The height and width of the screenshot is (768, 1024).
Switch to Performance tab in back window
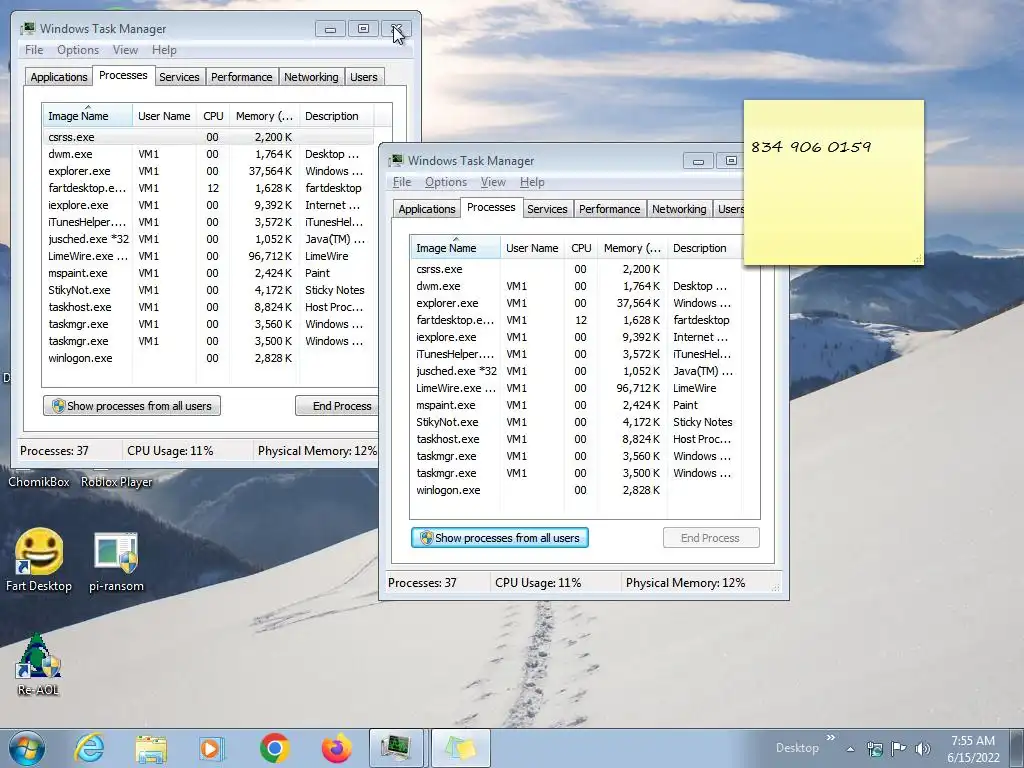click(x=241, y=77)
